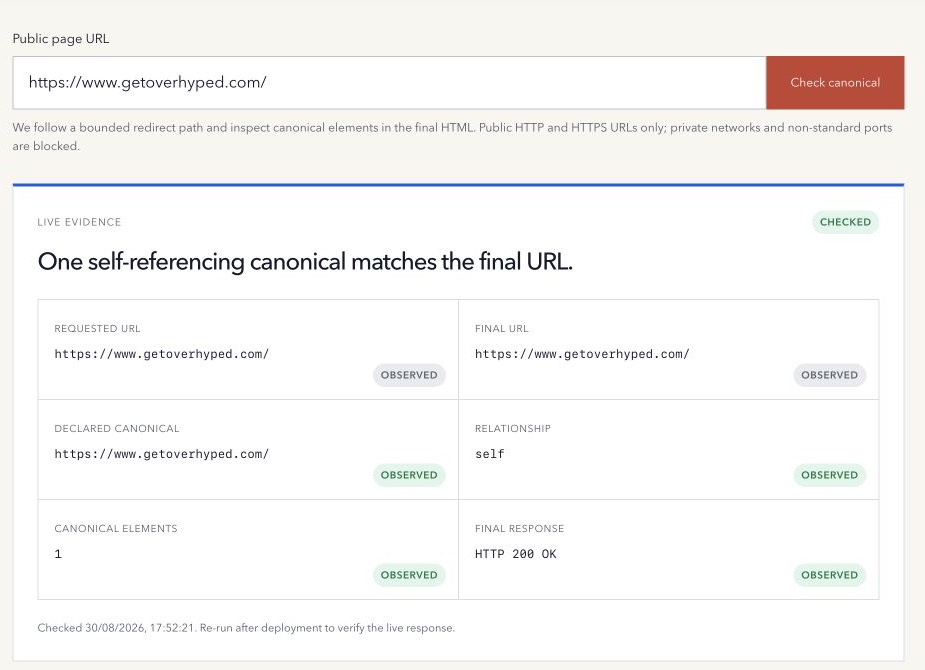Click the FINAL URL field label

pyautogui.click(x=501, y=329)
